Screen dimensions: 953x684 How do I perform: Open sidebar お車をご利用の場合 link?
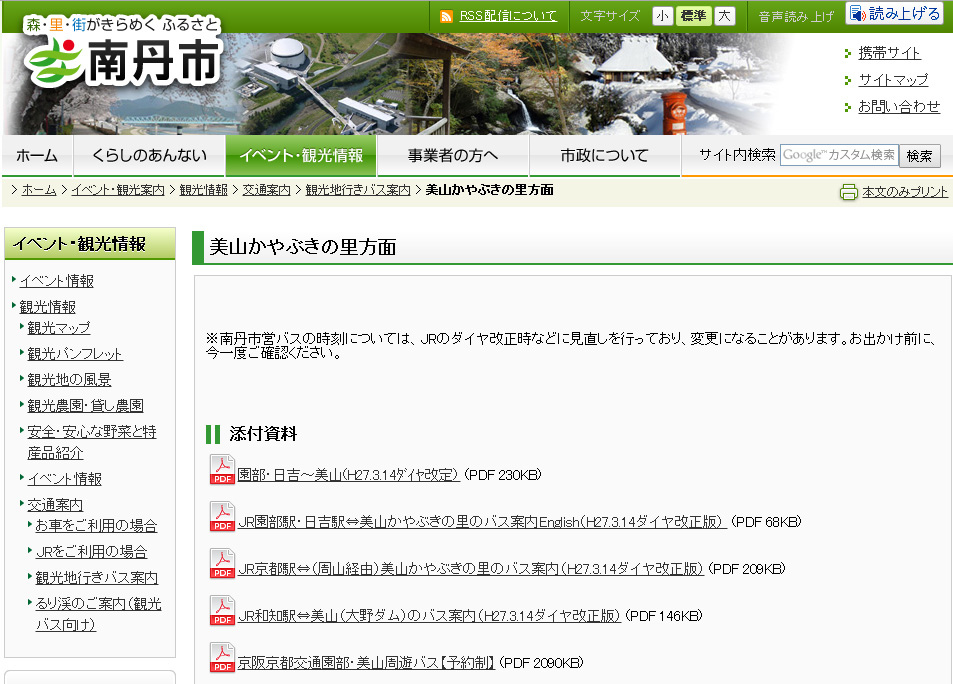(x=96, y=525)
